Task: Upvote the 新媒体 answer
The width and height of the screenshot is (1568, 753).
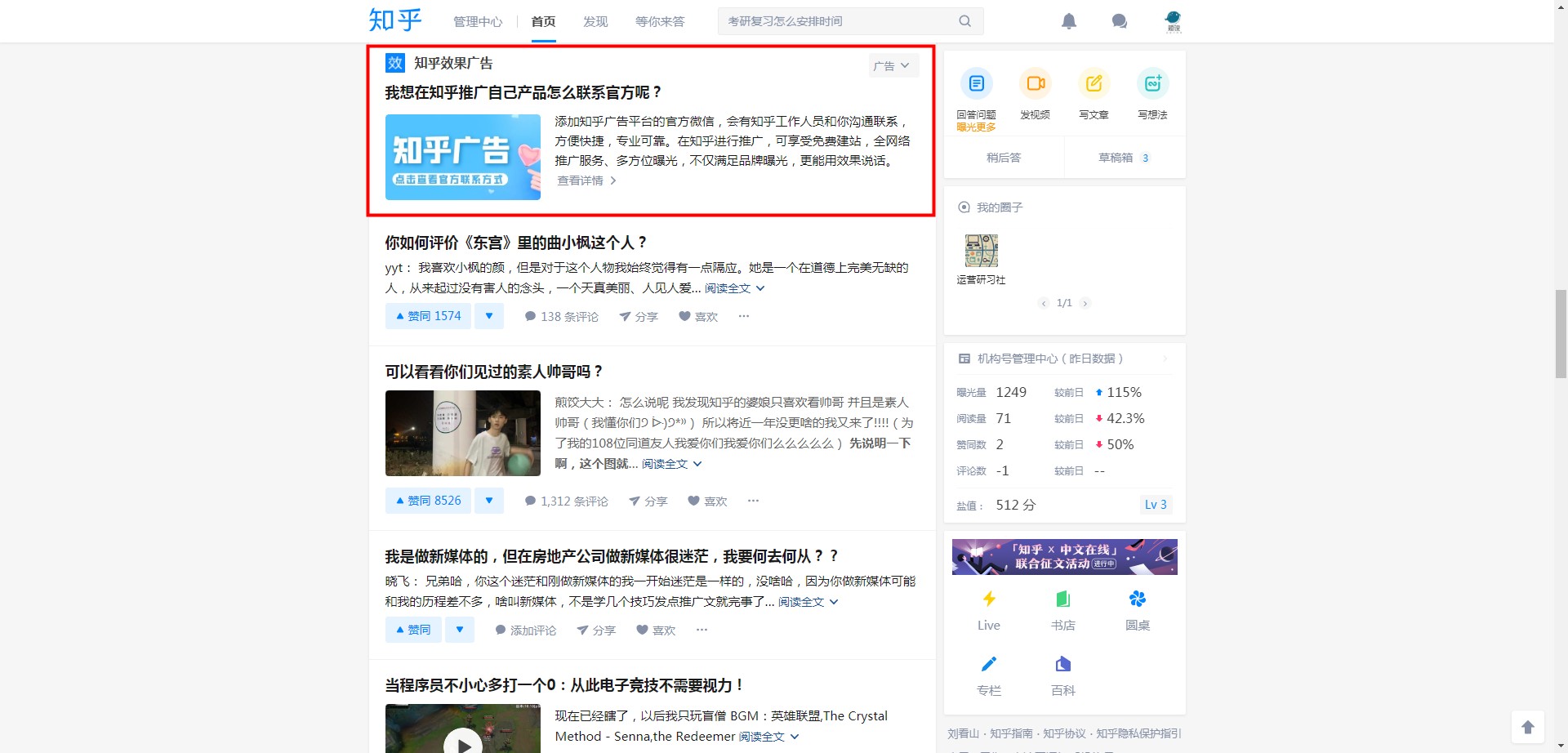Action: click(413, 630)
